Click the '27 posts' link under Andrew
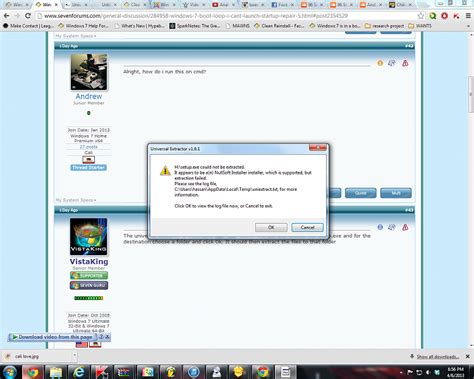The height and width of the screenshot is (379, 474). [89, 147]
